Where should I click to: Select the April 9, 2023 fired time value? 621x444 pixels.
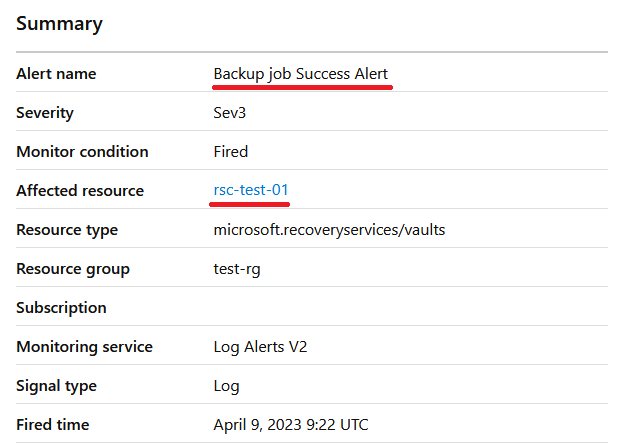[291, 425]
